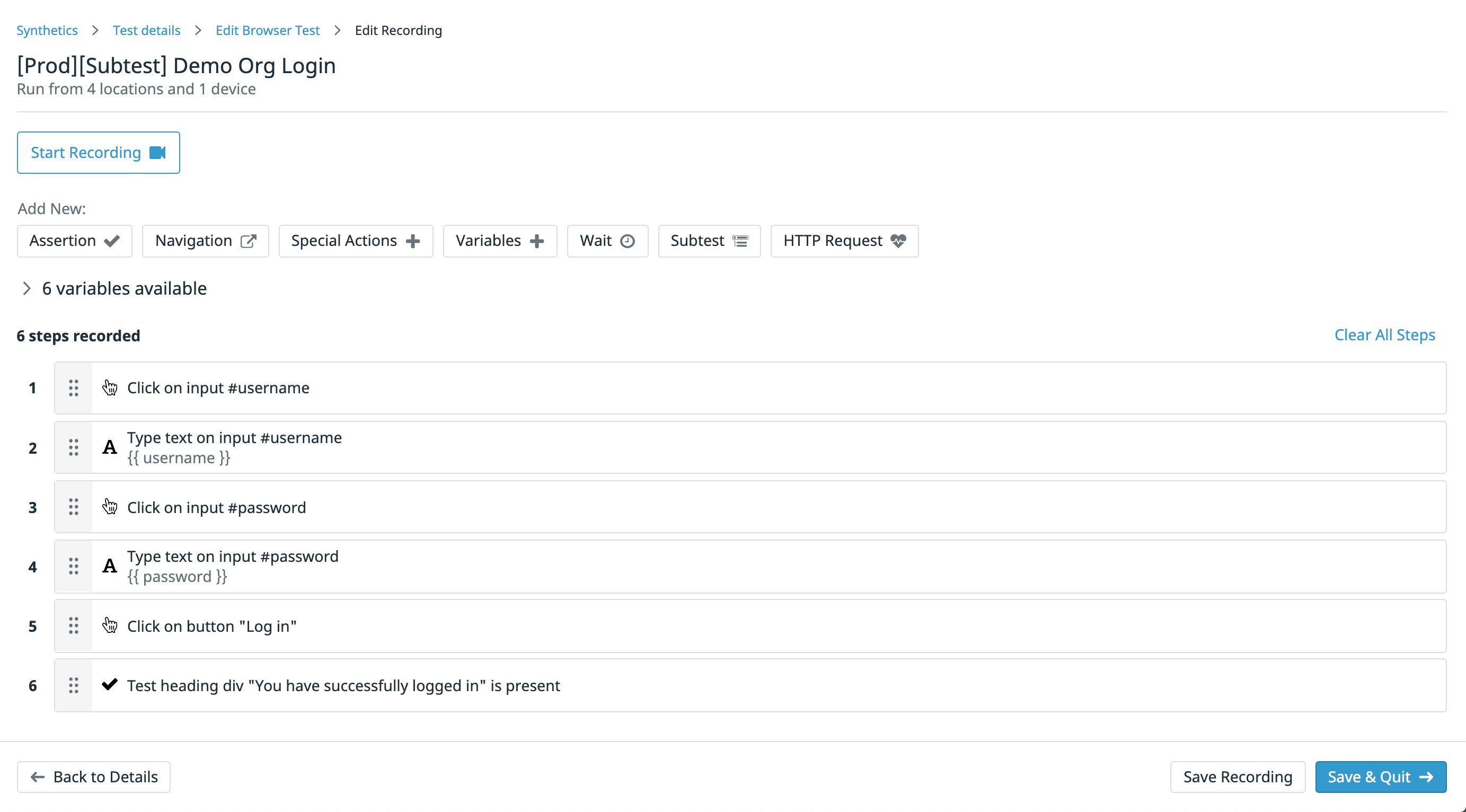This screenshot has height=812, width=1466.
Task: Add a Subtest step
Action: pos(709,241)
